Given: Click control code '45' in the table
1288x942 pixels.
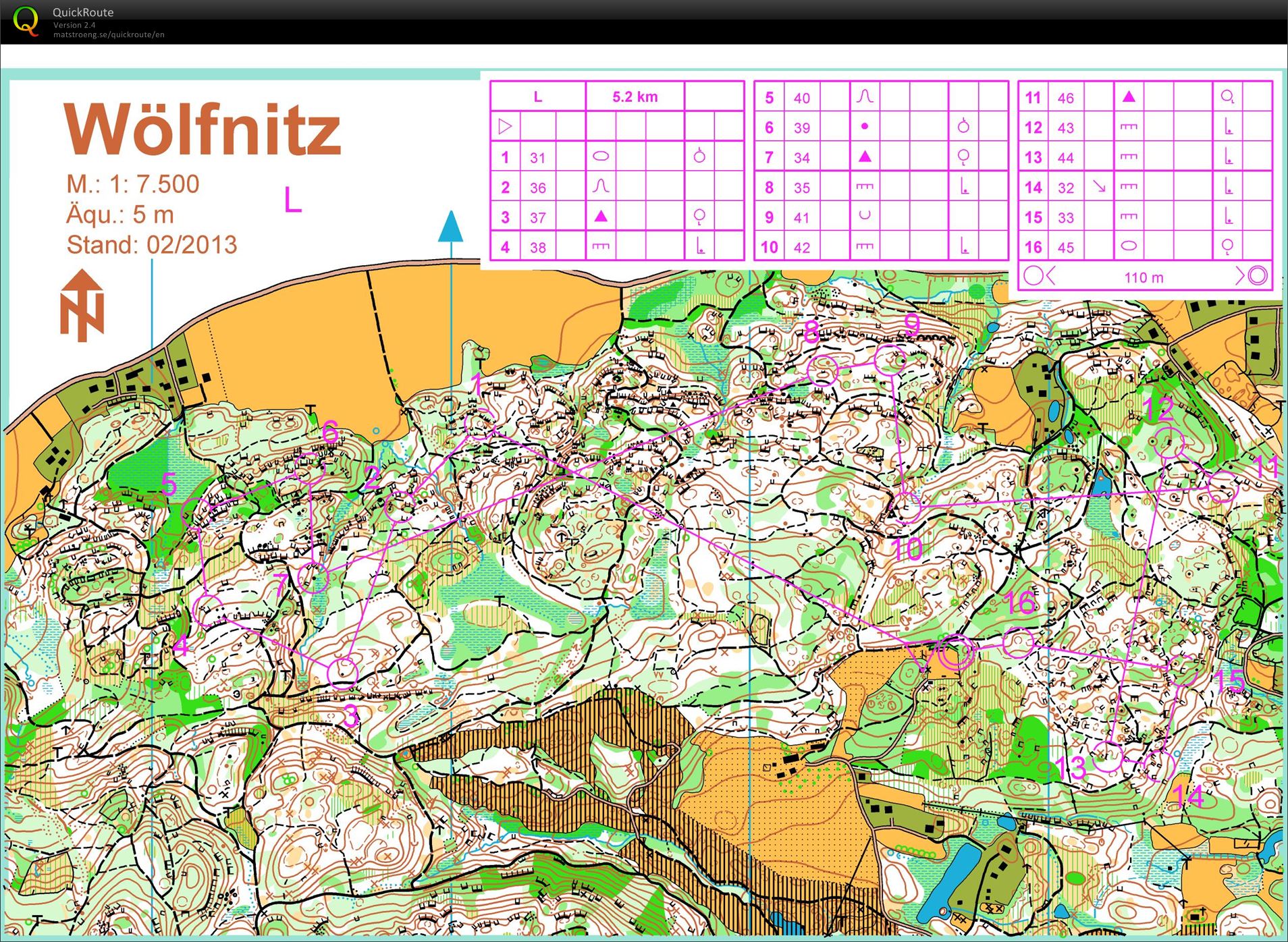Looking at the screenshot, I should tap(1065, 248).
